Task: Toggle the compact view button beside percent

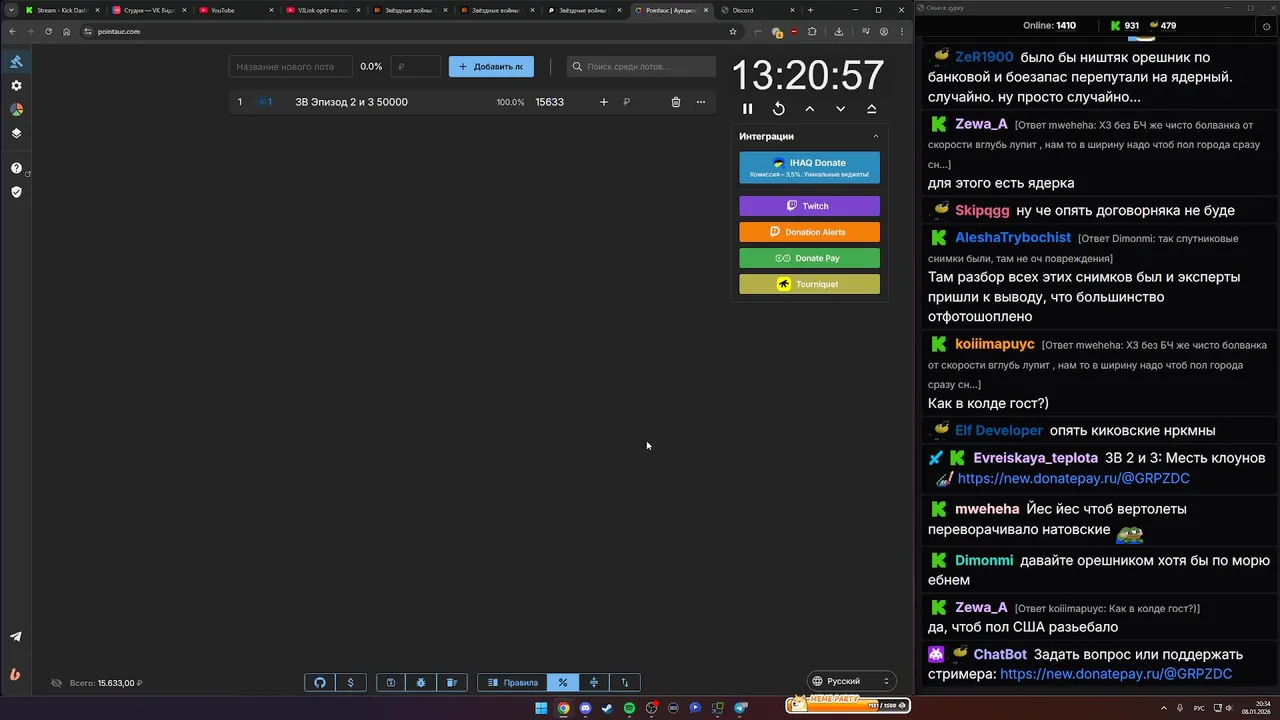Action: point(594,682)
